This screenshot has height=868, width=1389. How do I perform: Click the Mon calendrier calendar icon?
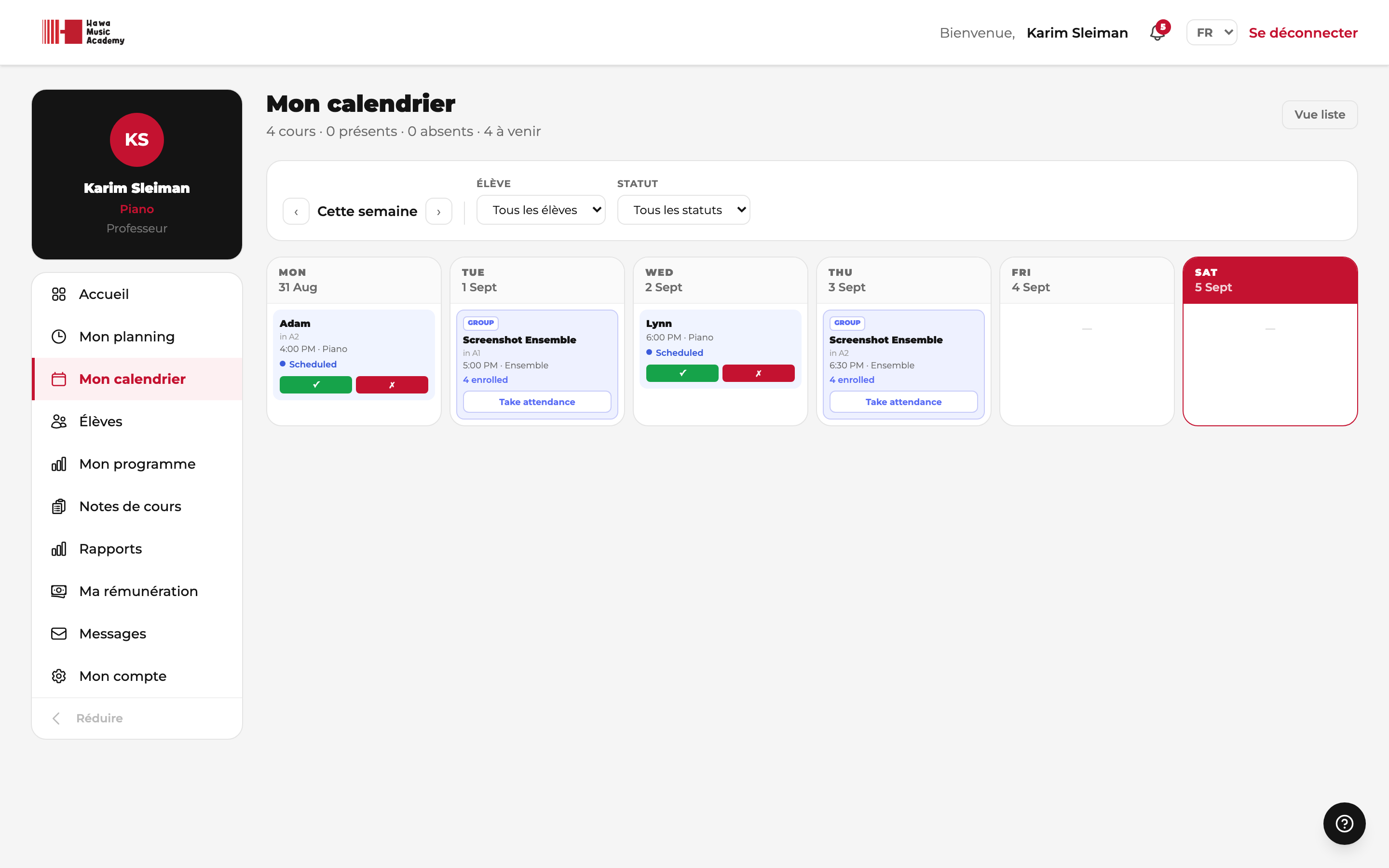pos(58,379)
